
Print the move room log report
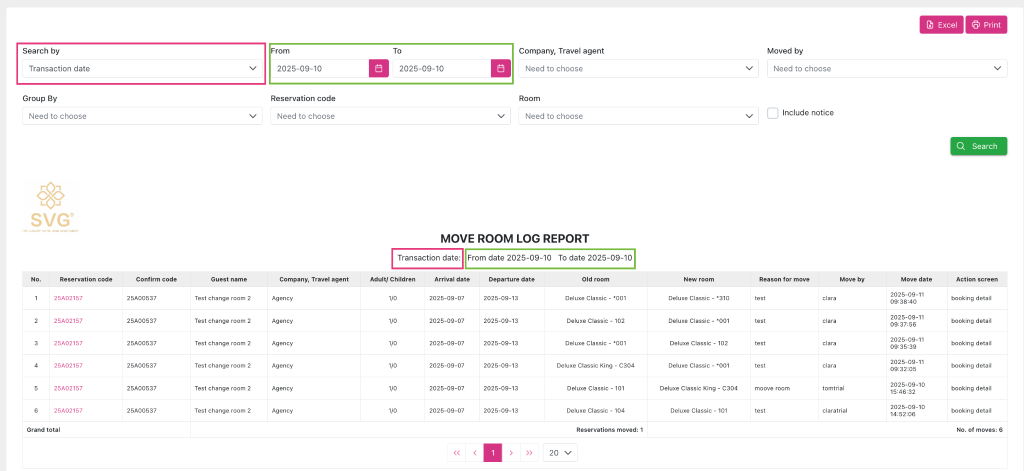pyautogui.click(x=986, y=25)
